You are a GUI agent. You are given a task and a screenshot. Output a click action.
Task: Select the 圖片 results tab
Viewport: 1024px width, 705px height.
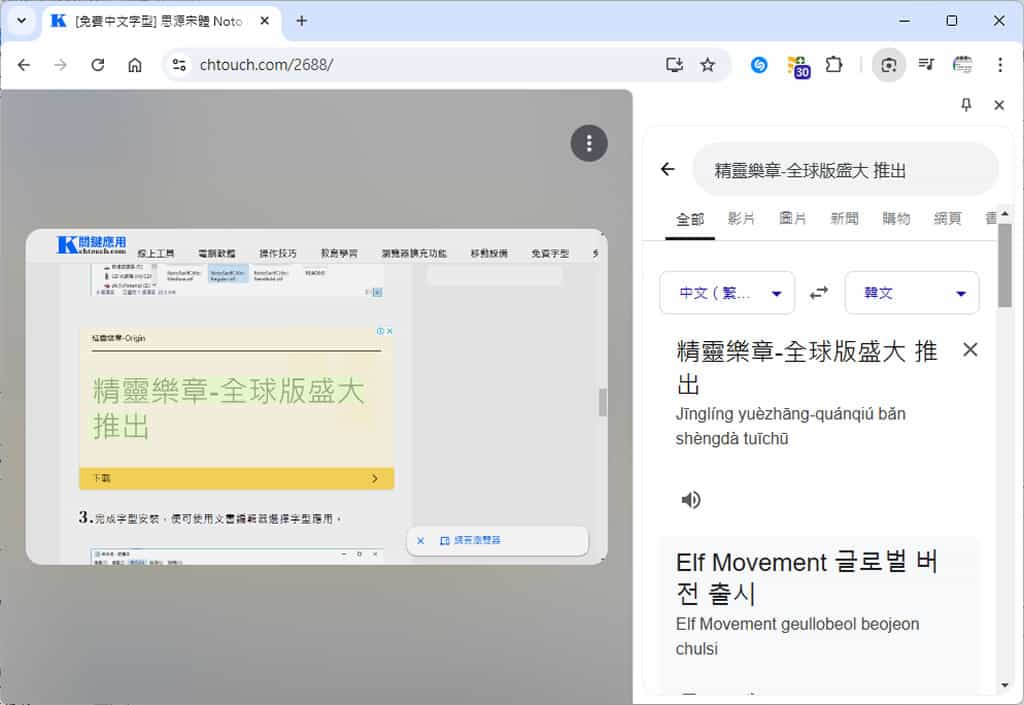coord(793,219)
